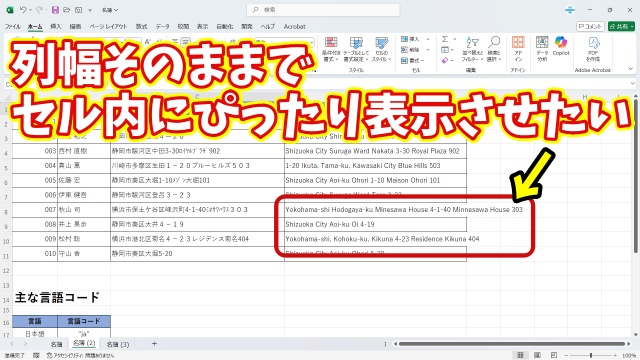Click the Insert cells icon
The width and height of the screenshot is (640, 360).
coord(404,39)
